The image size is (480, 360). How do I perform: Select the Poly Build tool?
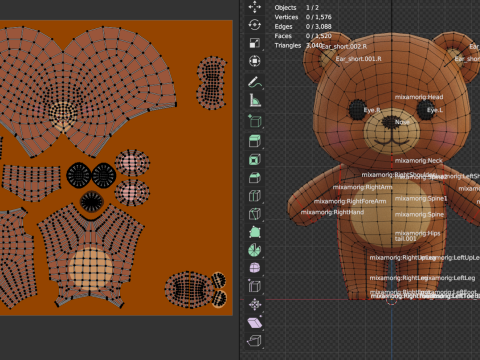pos(255,232)
